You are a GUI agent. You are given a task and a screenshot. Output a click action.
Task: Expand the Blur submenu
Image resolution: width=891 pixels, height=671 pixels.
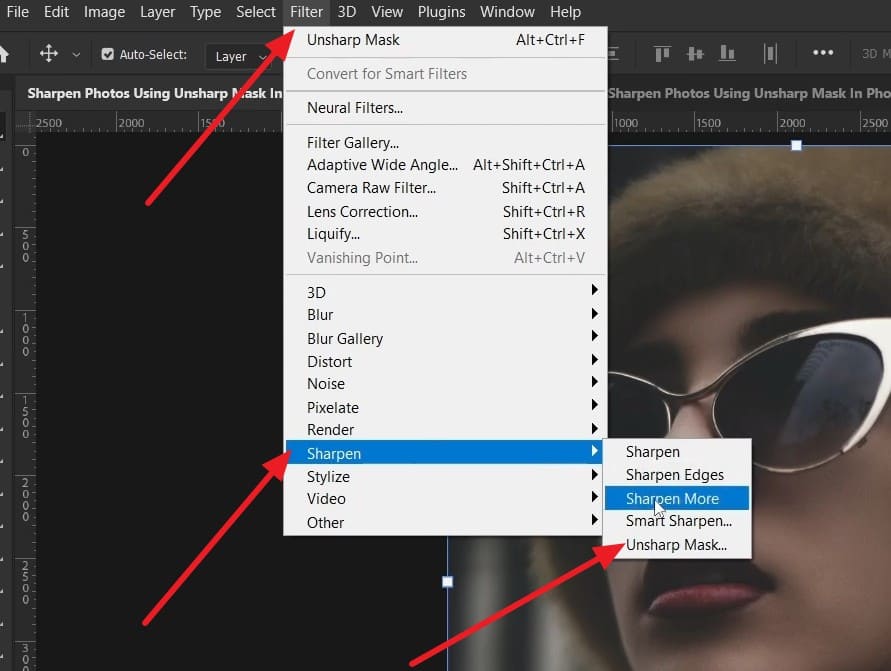tap(446, 315)
